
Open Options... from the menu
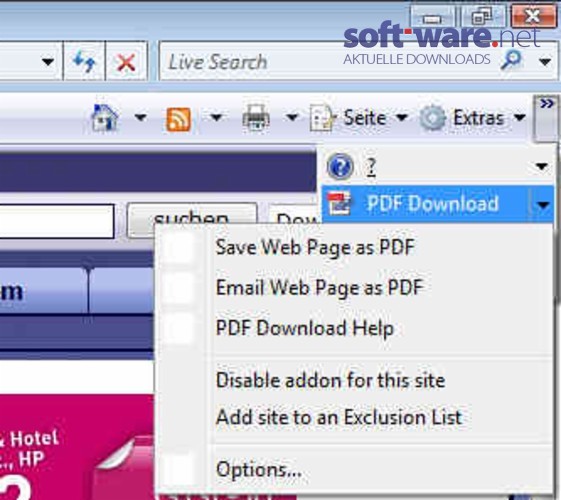click(x=259, y=469)
